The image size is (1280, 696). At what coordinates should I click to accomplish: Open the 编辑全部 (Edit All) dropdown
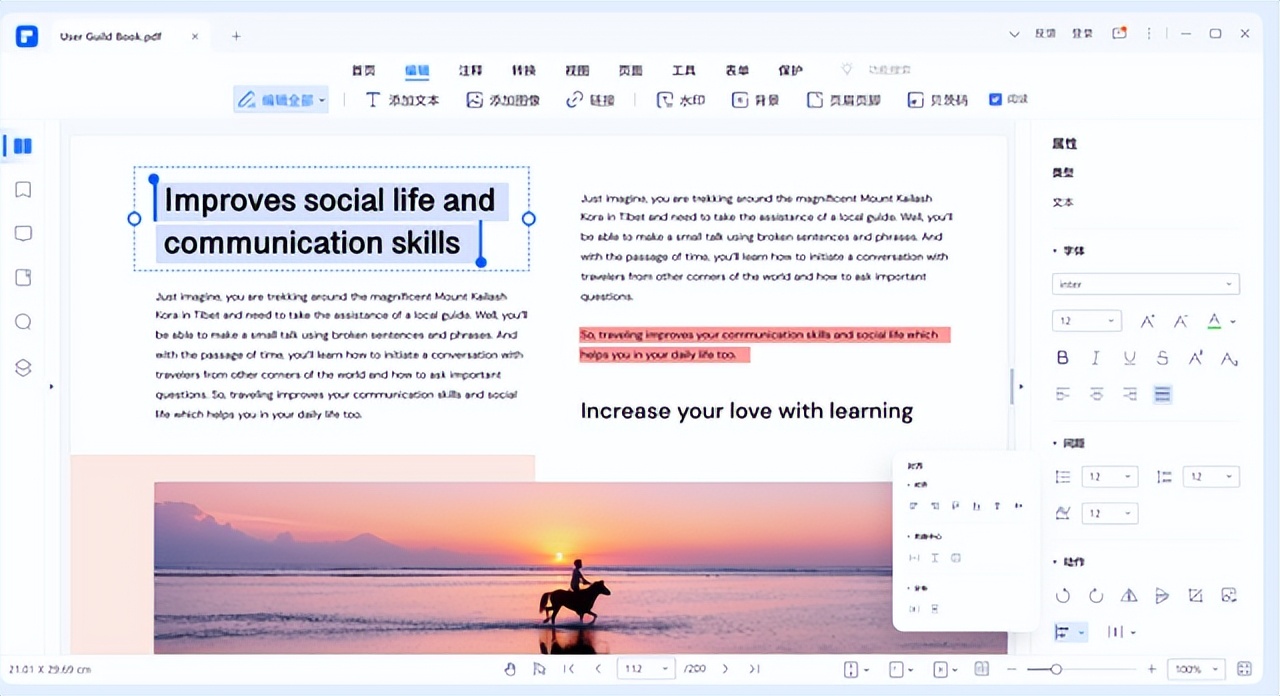pos(281,100)
